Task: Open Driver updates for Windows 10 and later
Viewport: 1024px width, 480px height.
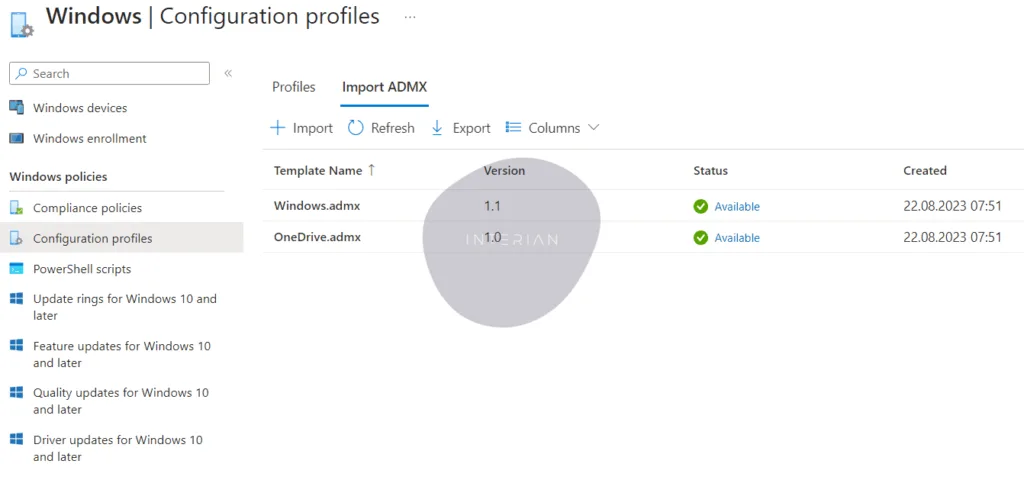Action: [118, 448]
